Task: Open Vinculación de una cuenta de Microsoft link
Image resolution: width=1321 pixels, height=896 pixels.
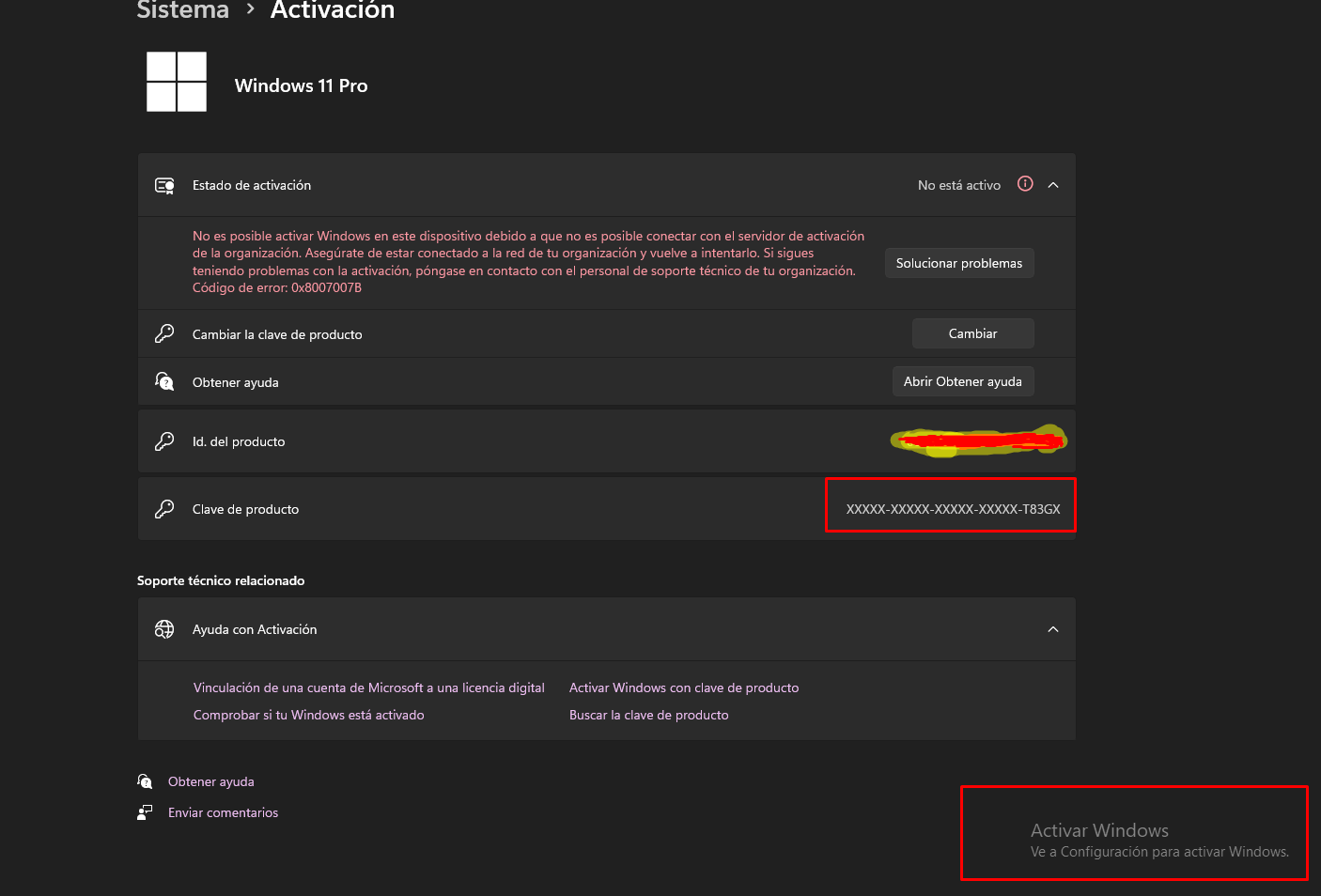Action: pos(369,687)
